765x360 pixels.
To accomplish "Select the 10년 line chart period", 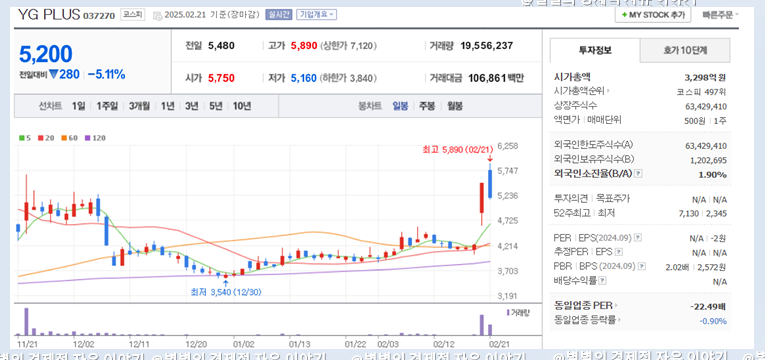I will click(x=242, y=106).
